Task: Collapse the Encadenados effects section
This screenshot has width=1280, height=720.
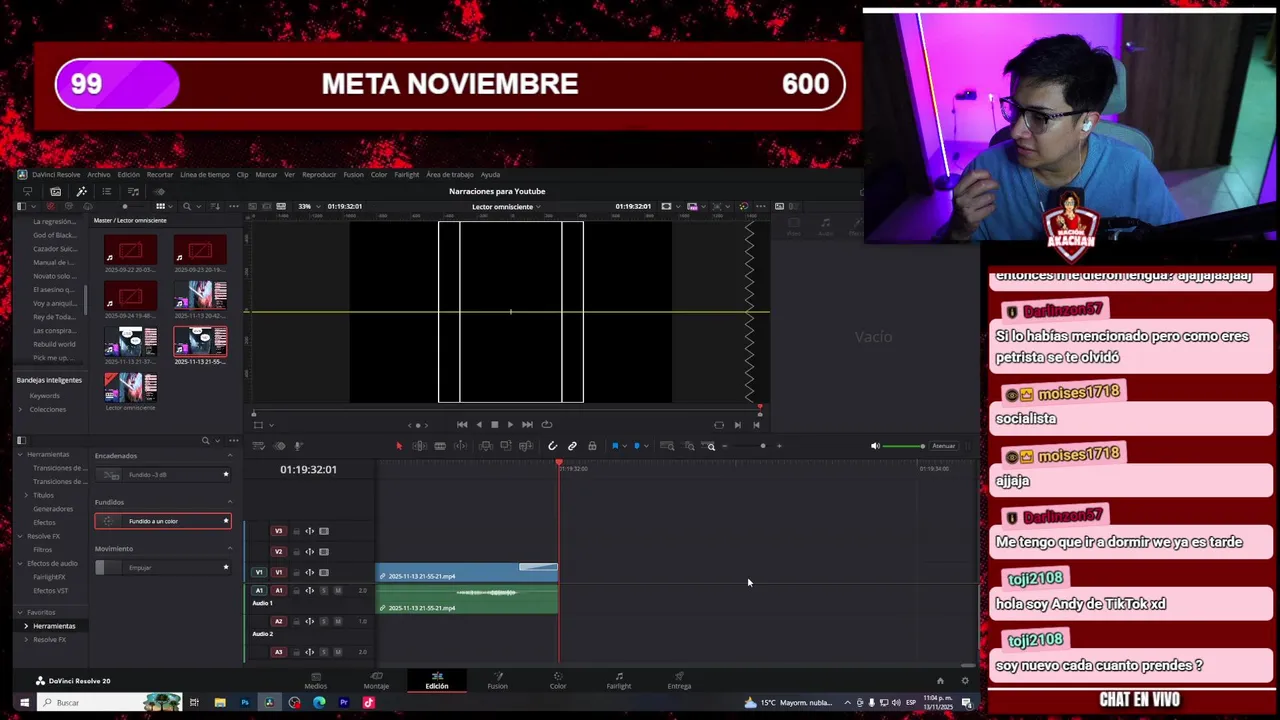Action: (230, 456)
